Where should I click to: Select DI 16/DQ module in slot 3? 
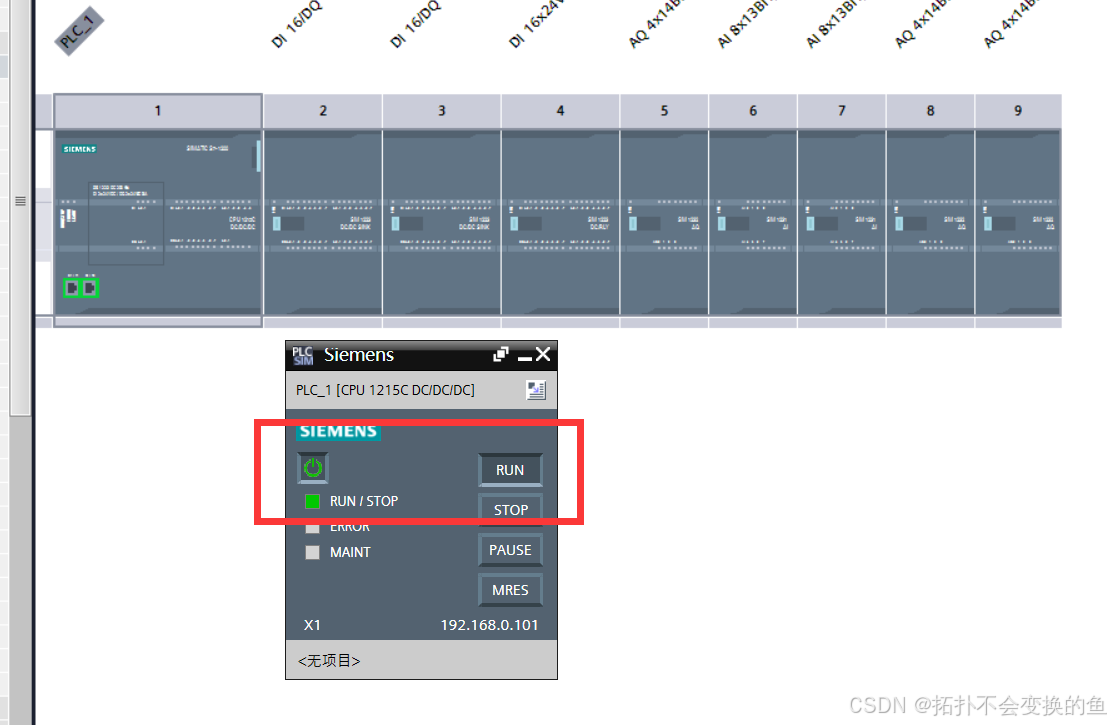pos(441,223)
